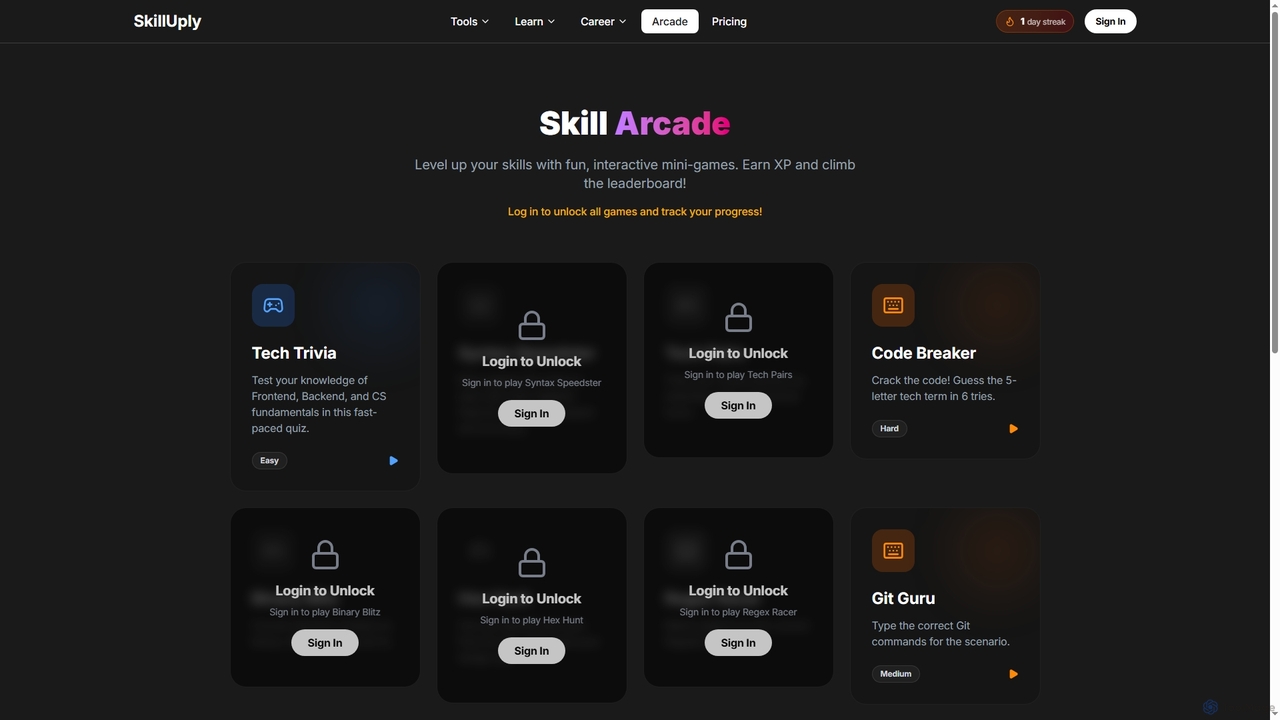Click the Git Guru description text

941,634
